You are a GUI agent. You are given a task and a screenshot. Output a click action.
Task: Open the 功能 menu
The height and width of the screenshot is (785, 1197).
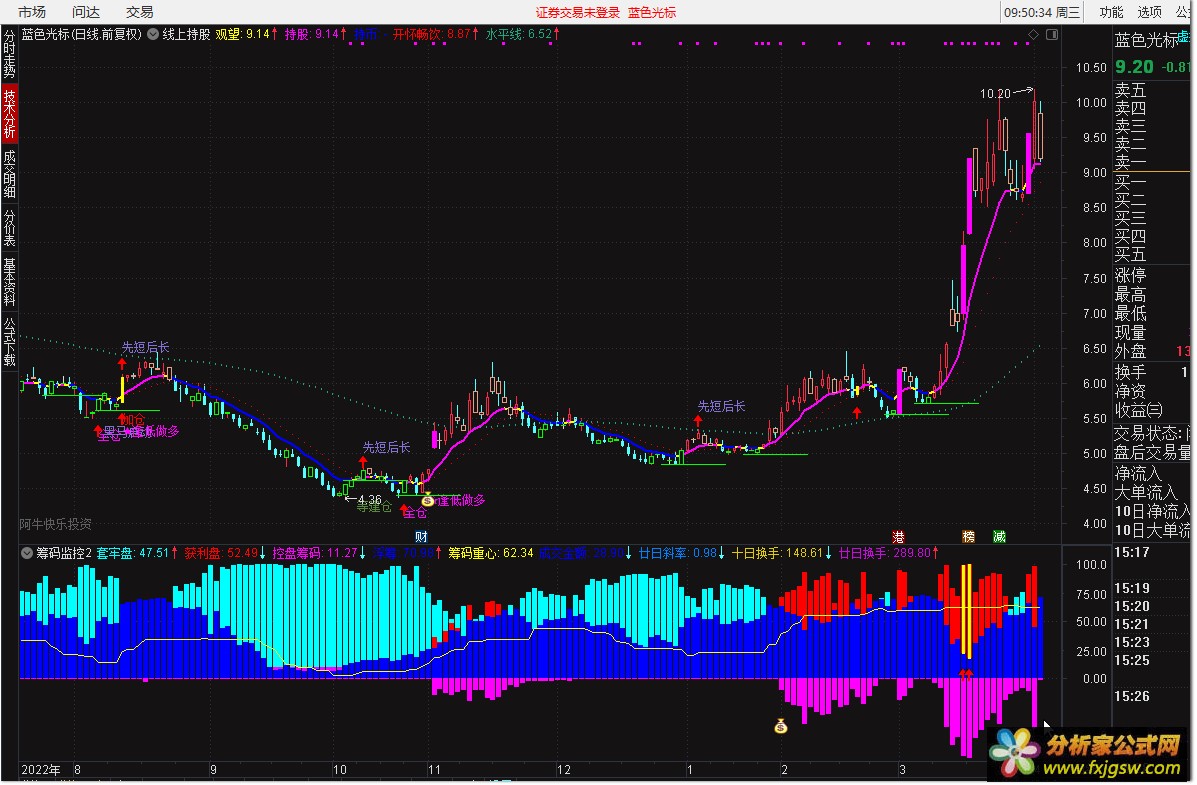(1111, 12)
